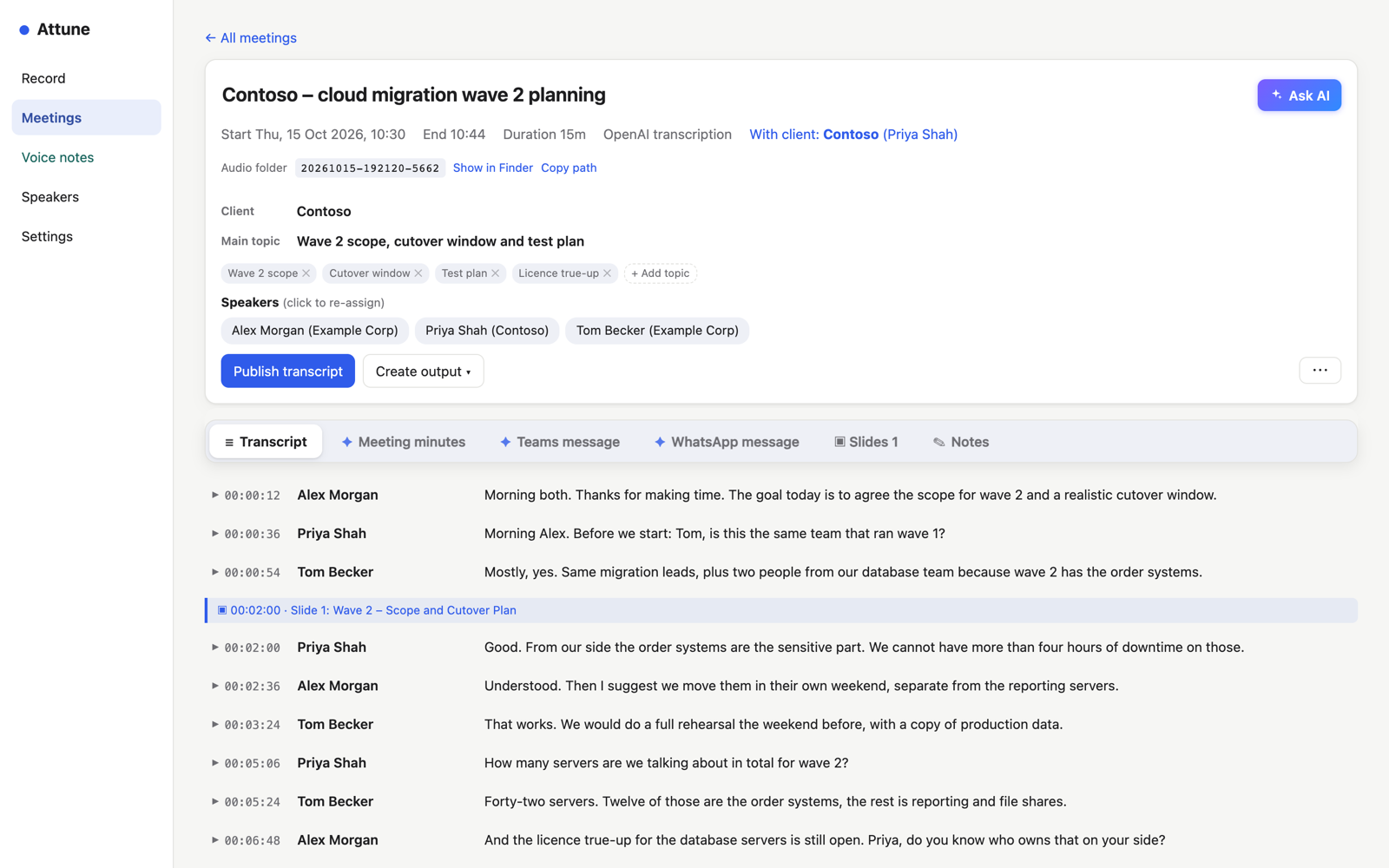The width and height of the screenshot is (1389, 868).
Task: Play transcript segment at 00:02:36
Action: pyautogui.click(x=214, y=686)
